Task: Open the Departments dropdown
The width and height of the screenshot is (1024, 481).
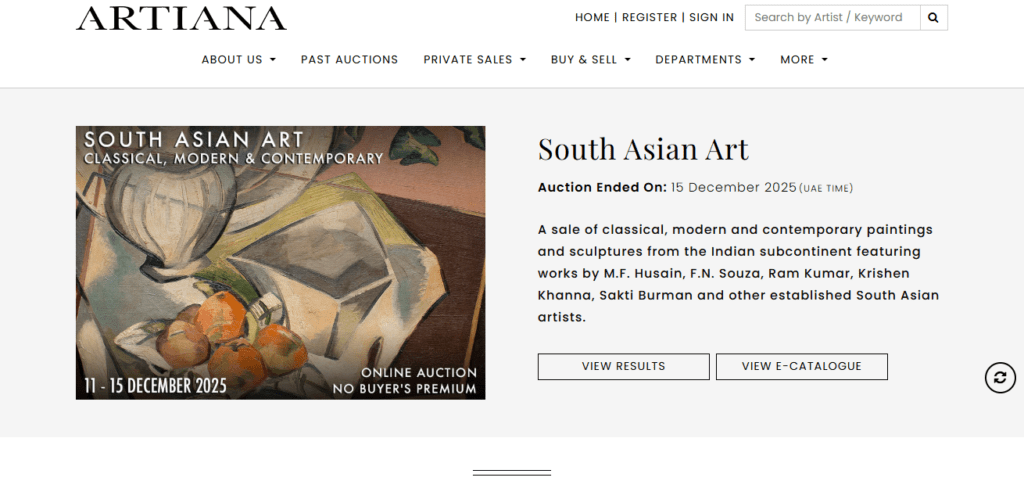Action: pyautogui.click(x=704, y=60)
